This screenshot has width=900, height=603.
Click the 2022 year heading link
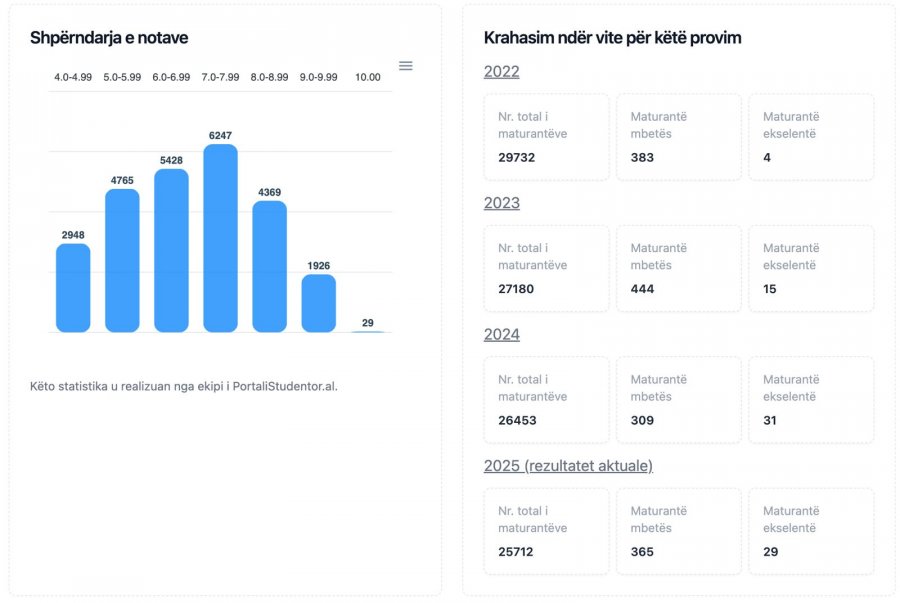pos(502,72)
